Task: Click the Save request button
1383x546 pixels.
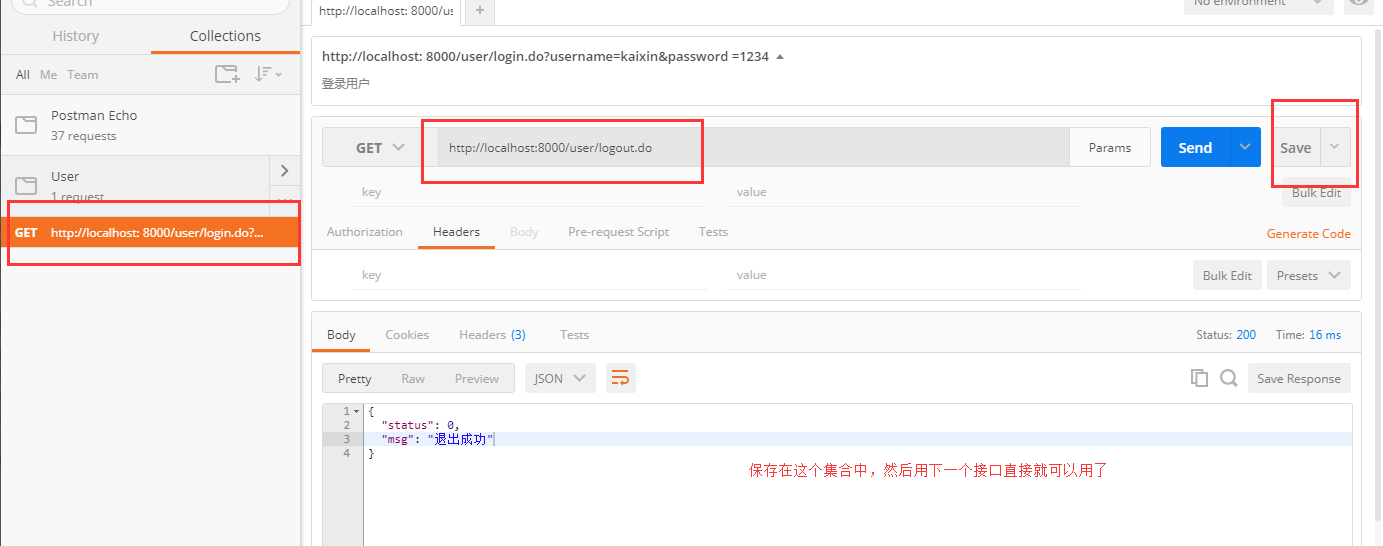Action: pyautogui.click(x=1296, y=147)
